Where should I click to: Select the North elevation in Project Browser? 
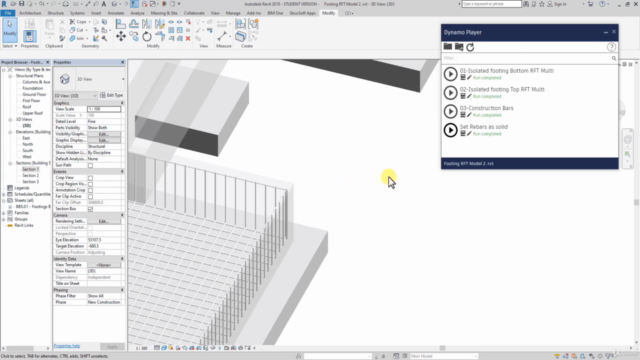coord(27,144)
